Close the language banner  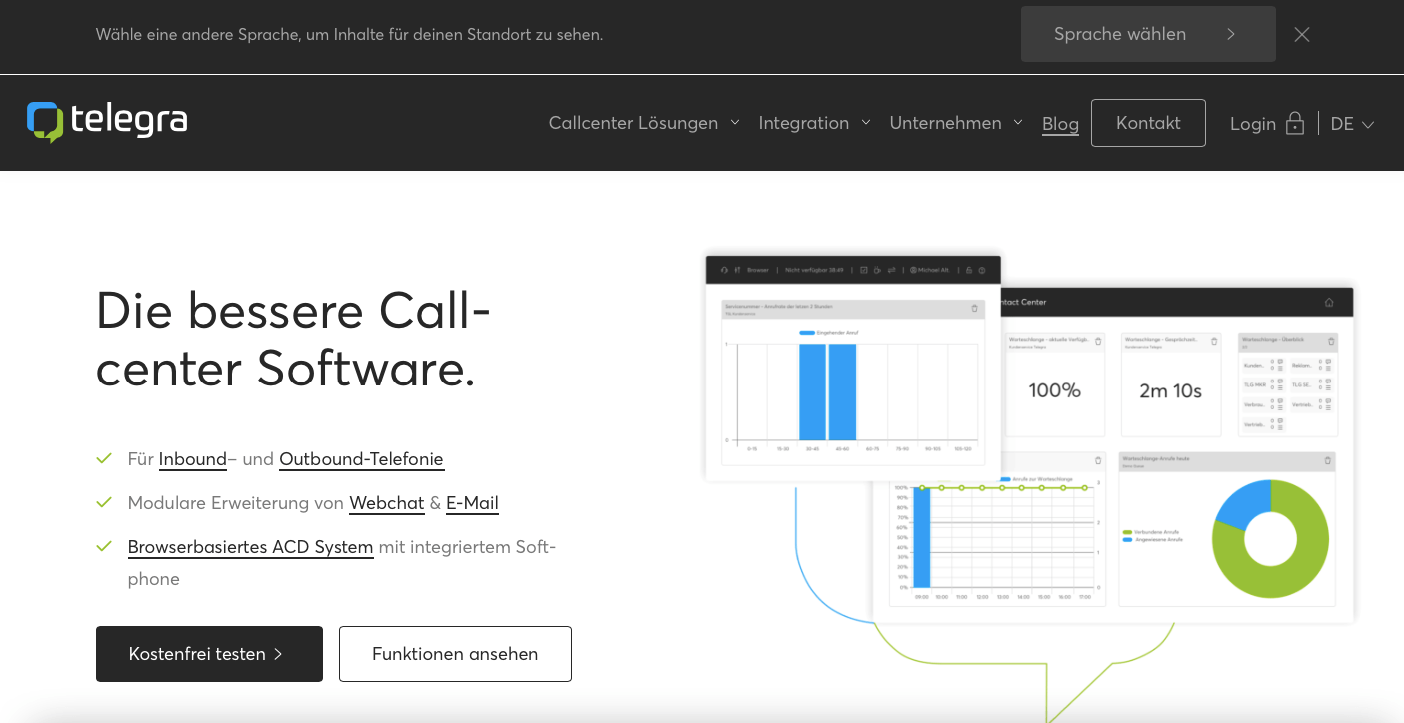point(1302,34)
